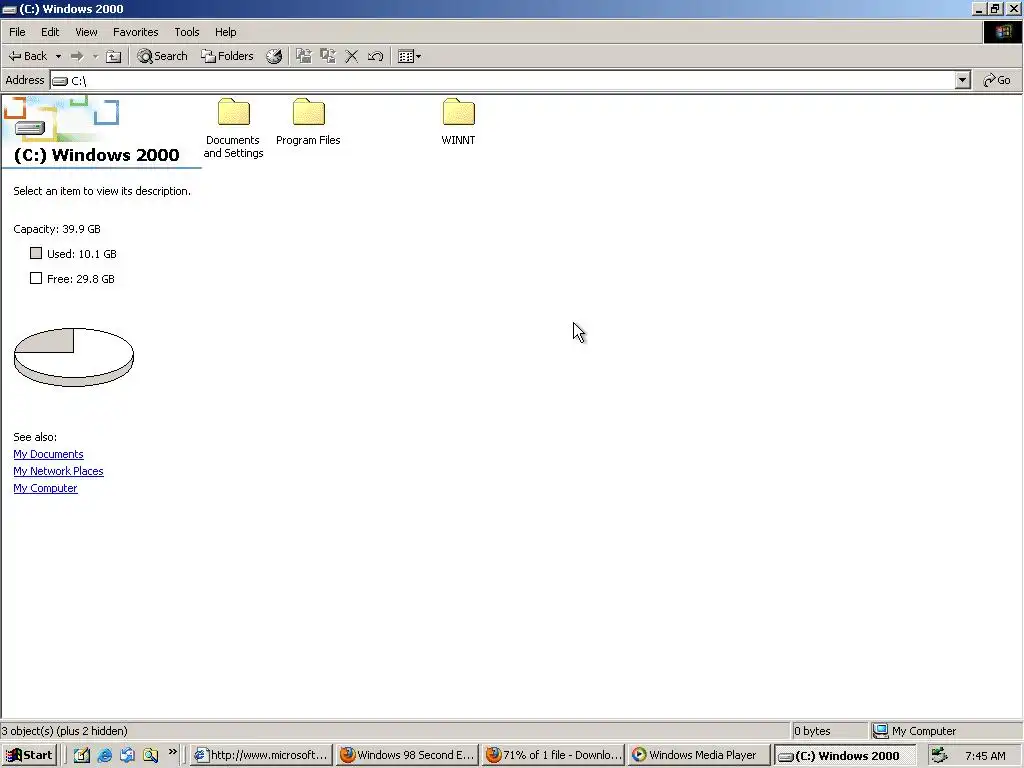The width and height of the screenshot is (1024, 768).
Task: Click the Address label text
Action: tap(25, 80)
